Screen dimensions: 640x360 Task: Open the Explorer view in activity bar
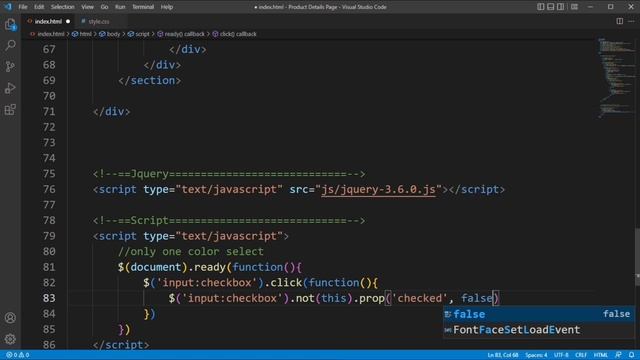(10, 24)
